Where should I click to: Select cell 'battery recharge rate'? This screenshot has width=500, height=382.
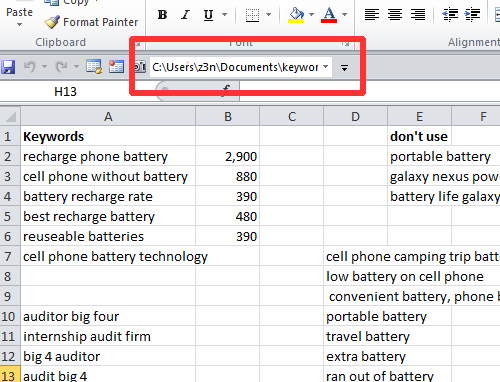pyautogui.click(x=108, y=197)
